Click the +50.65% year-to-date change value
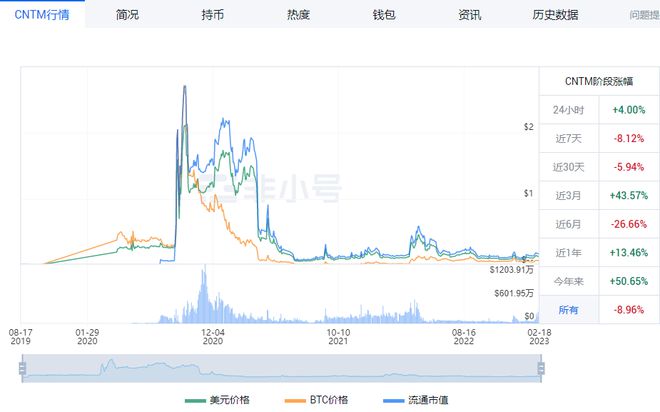 point(629,282)
